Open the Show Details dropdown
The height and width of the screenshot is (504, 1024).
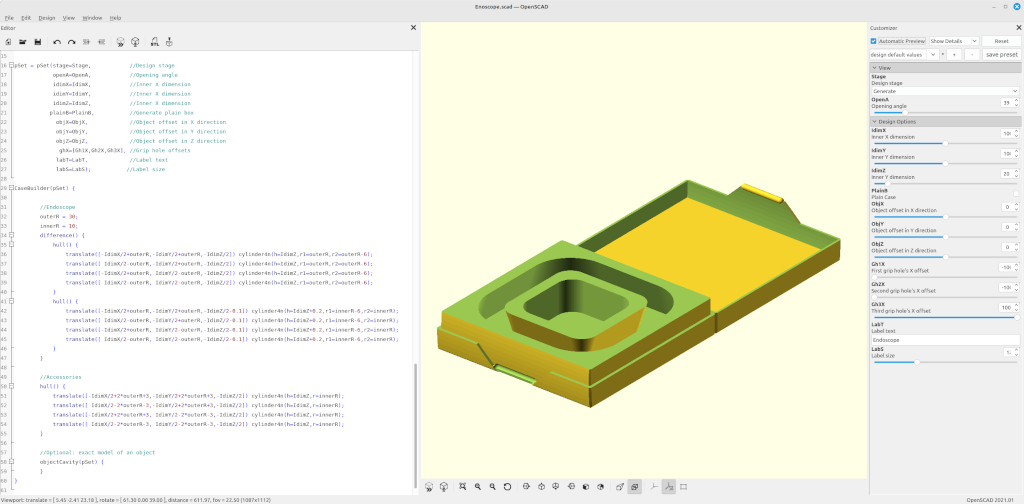953,41
